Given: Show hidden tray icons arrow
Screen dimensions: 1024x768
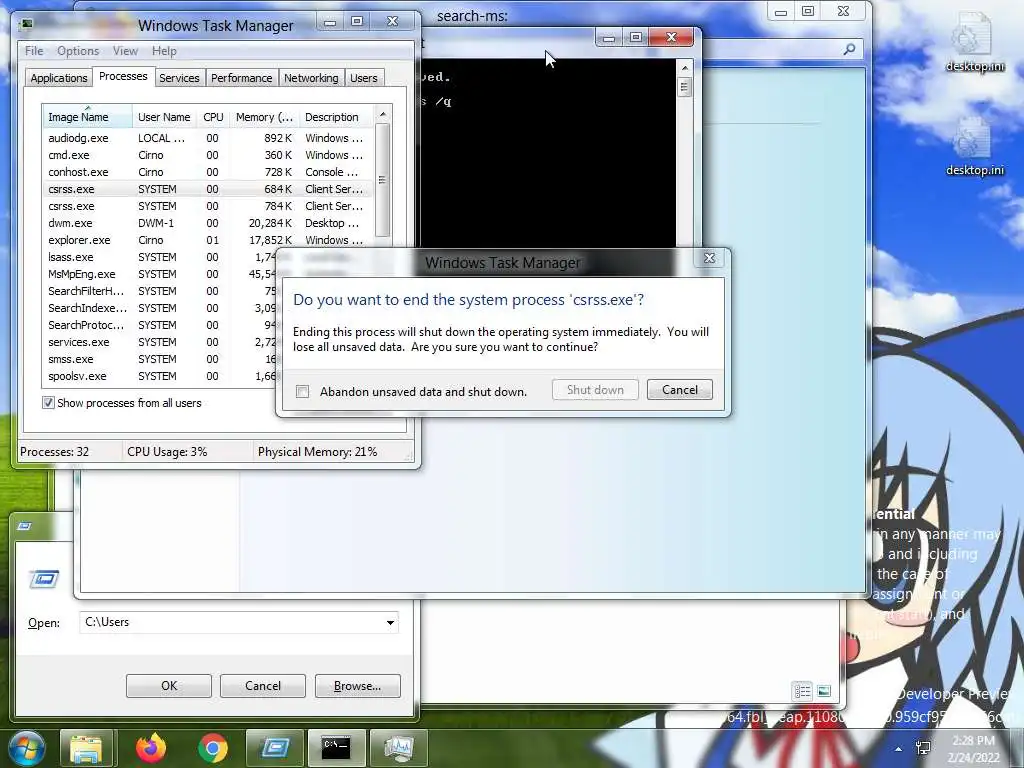Looking at the screenshot, I should click(899, 749).
